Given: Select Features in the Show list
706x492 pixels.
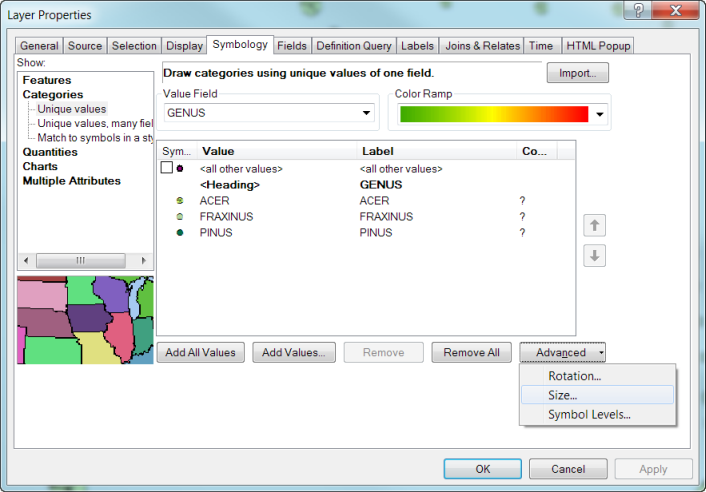Looking at the screenshot, I should click(x=47, y=80).
